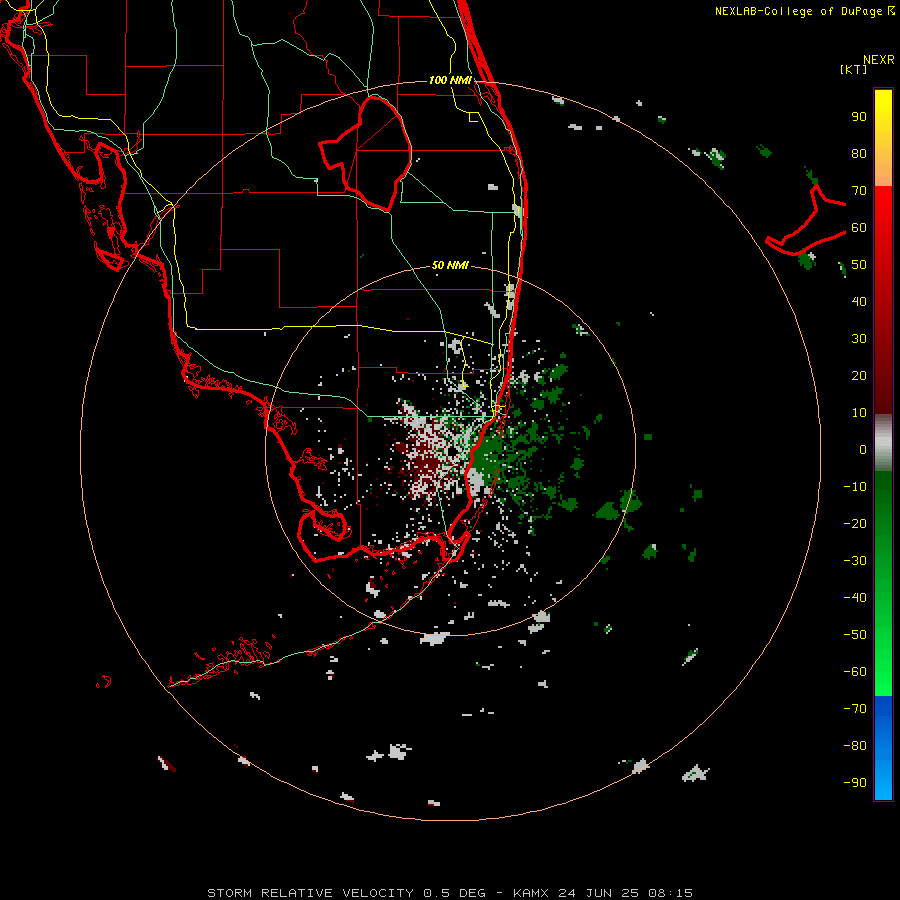Click the -40 value on the velocity scale
This screenshot has height=900, width=900.
click(x=855, y=598)
